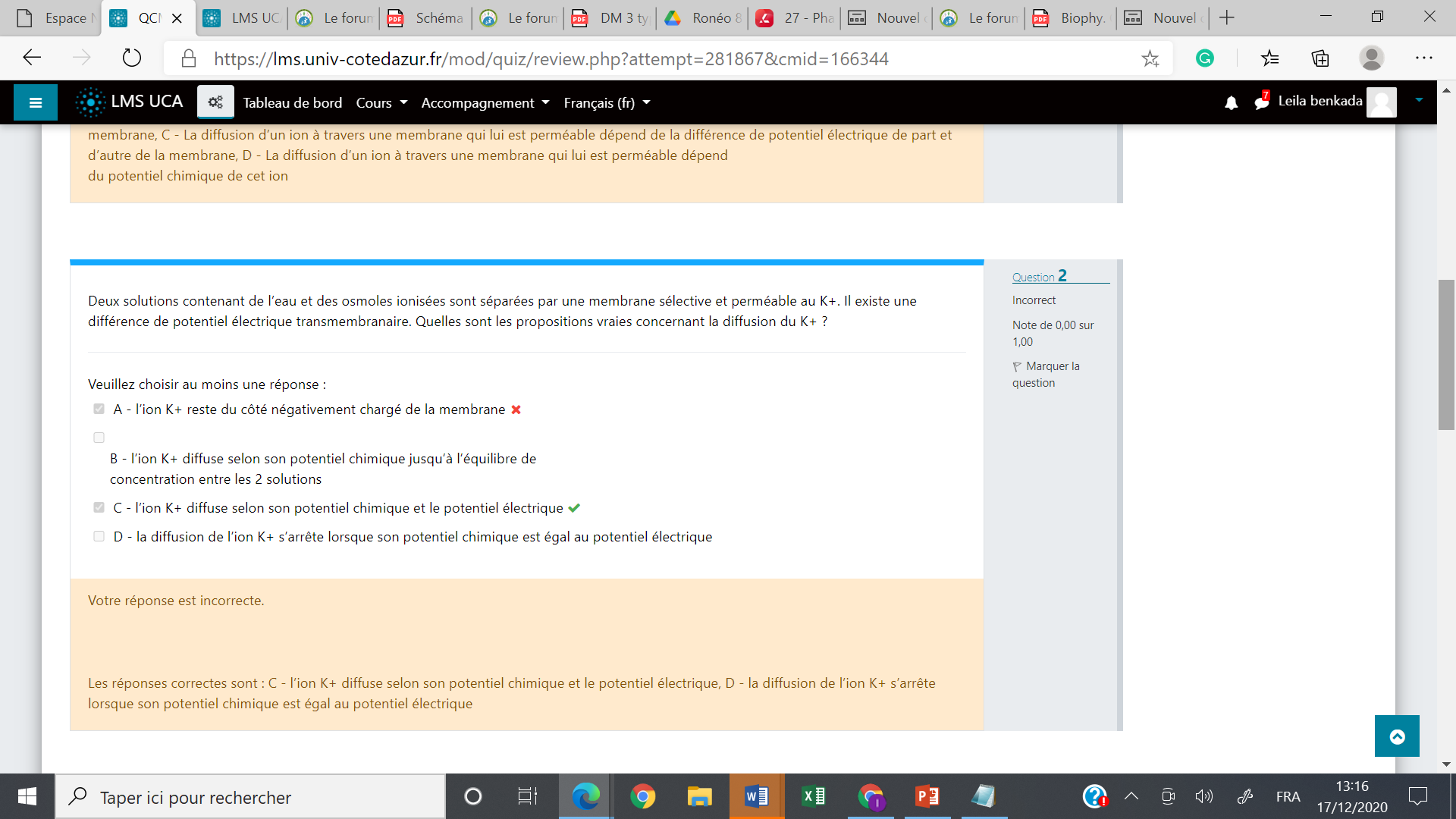Open Tableau de bord
This screenshot has height=819, width=1456.
[x=292, y=102]
